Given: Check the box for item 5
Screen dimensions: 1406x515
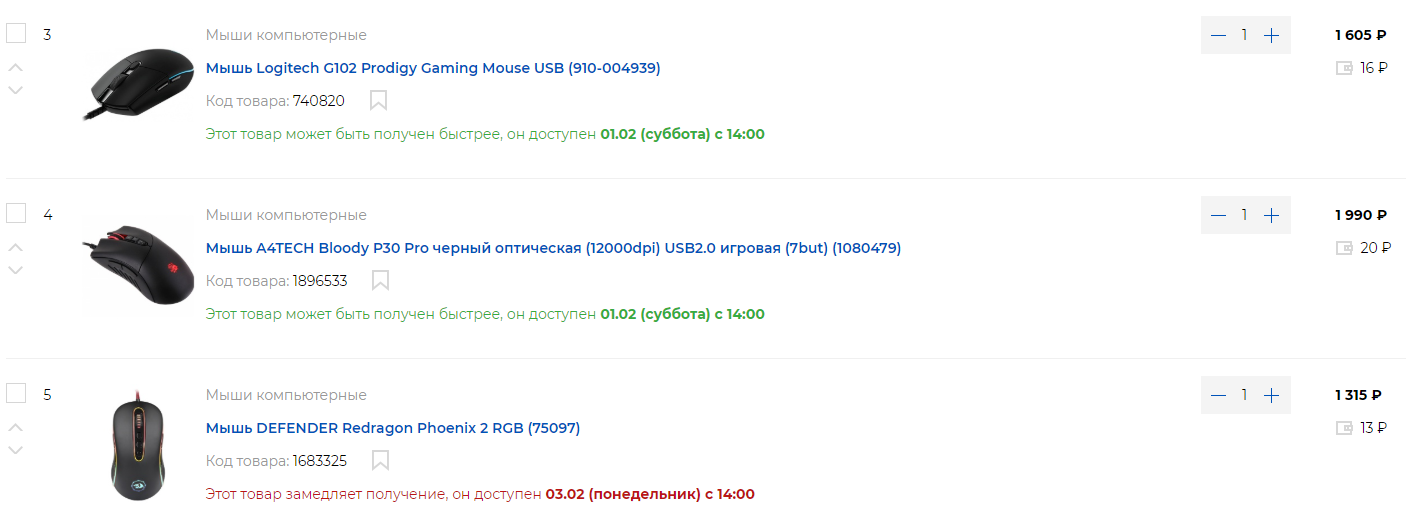Looking at the screenshot, I should (x=16, y=393).
